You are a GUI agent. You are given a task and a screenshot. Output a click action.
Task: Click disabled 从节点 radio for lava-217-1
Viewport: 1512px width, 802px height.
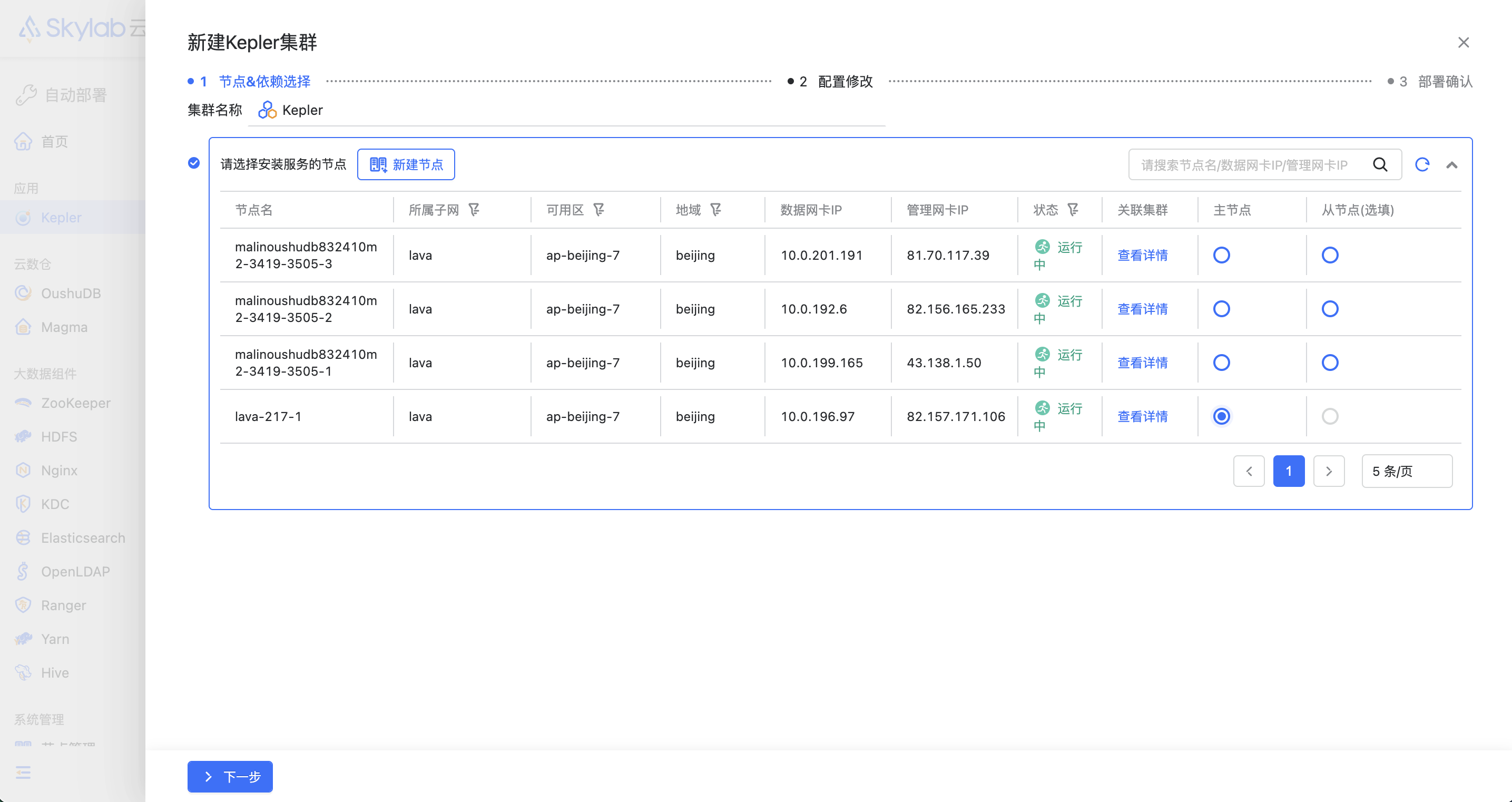point(1330,416)
